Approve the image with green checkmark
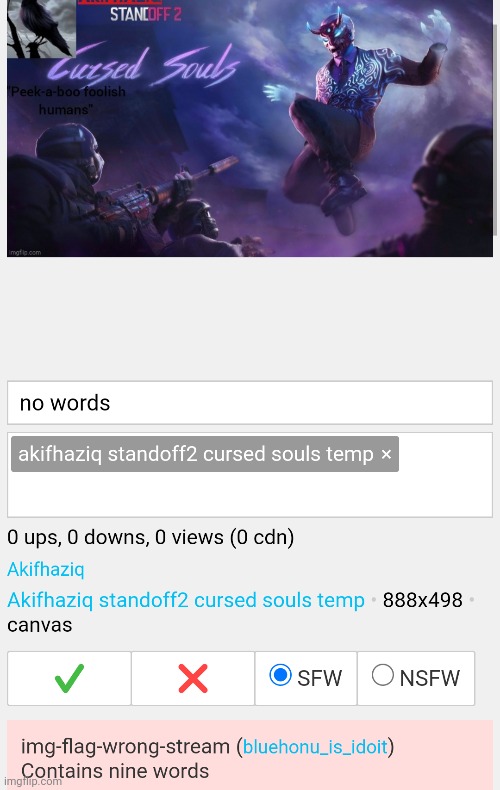Image resolution: width=500 pixels, height=790 pixels. 69,678
